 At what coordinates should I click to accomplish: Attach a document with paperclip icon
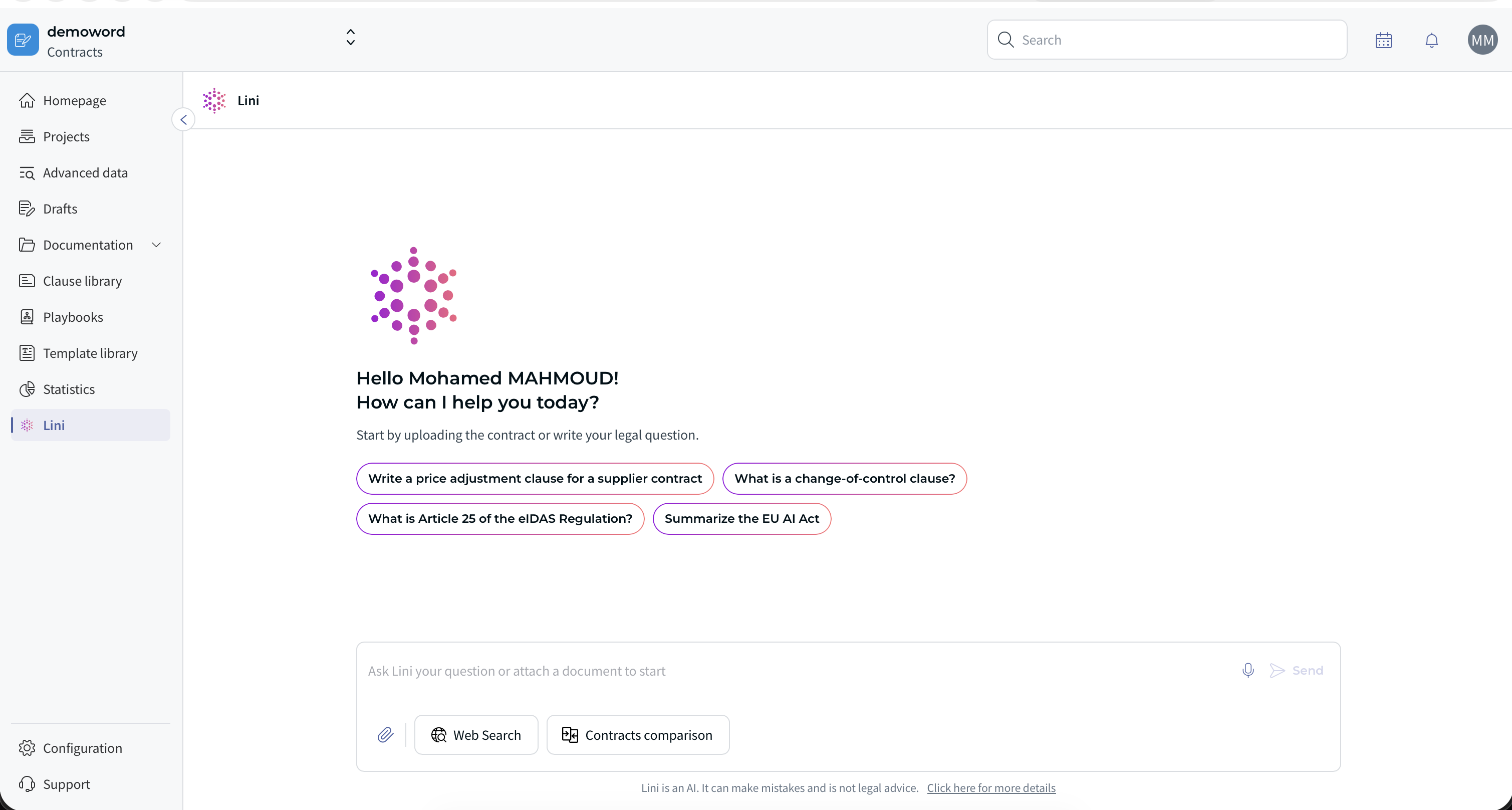click(x=385, y=734)
